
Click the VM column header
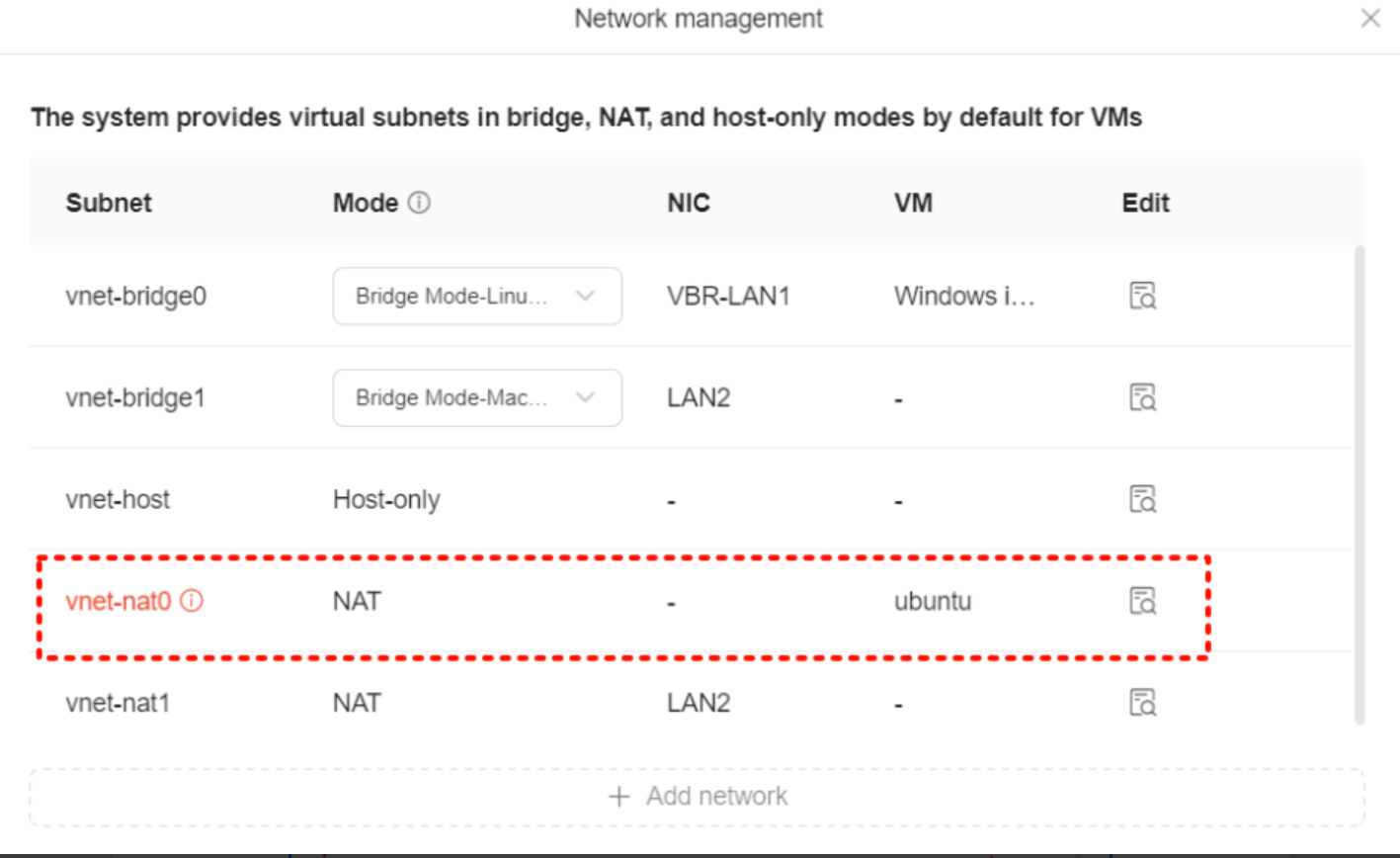click(x=913, y=203)
